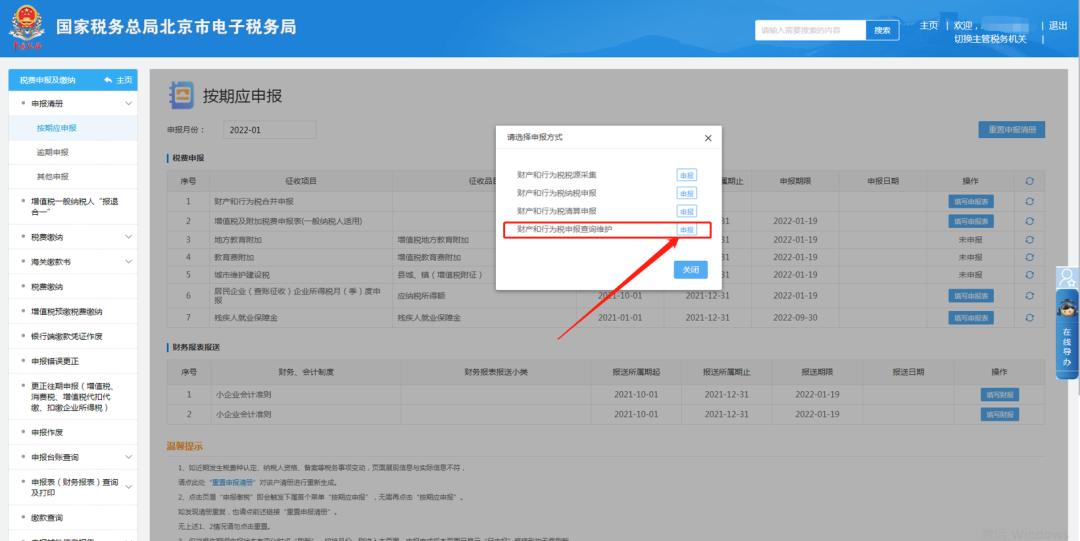Viewport: 1080px width, 541px height.
Task: Click 切换主管税务机关 link
Action: tap(990, 39)
